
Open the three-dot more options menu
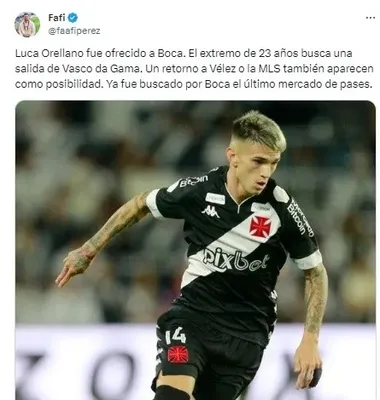(x=370, y=18)
